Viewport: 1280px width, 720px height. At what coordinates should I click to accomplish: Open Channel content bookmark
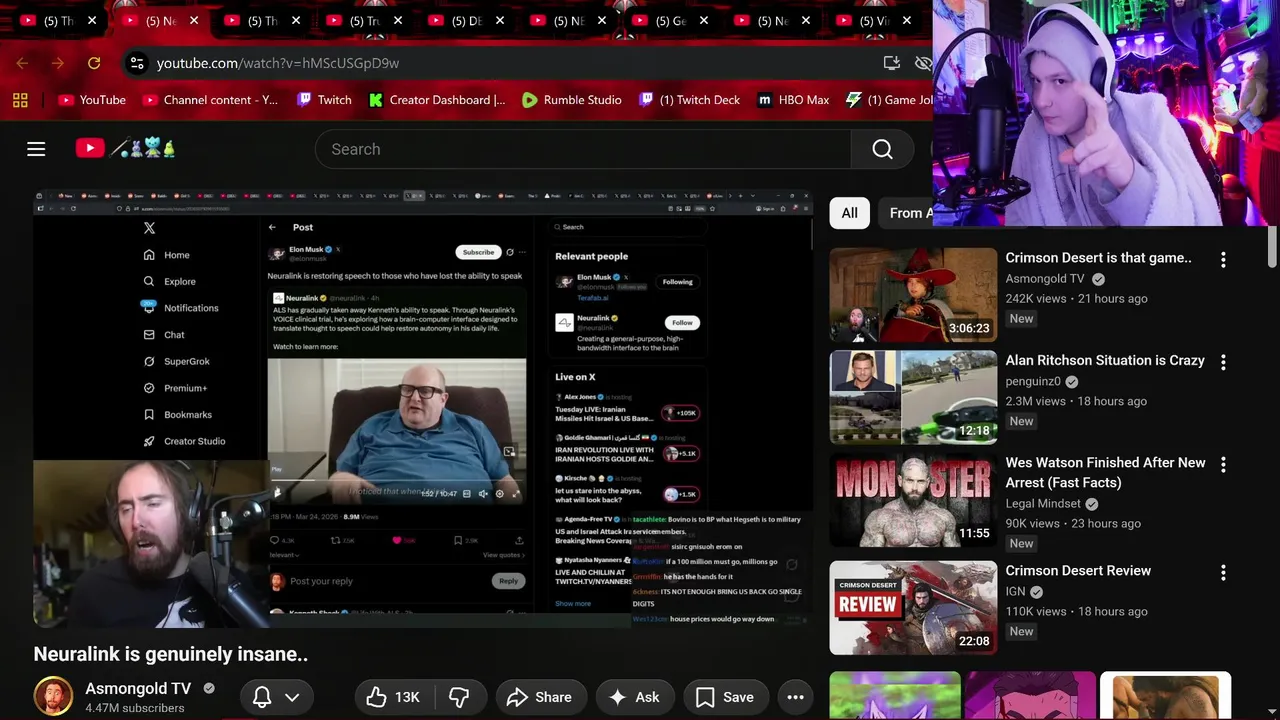pos(210,100)
